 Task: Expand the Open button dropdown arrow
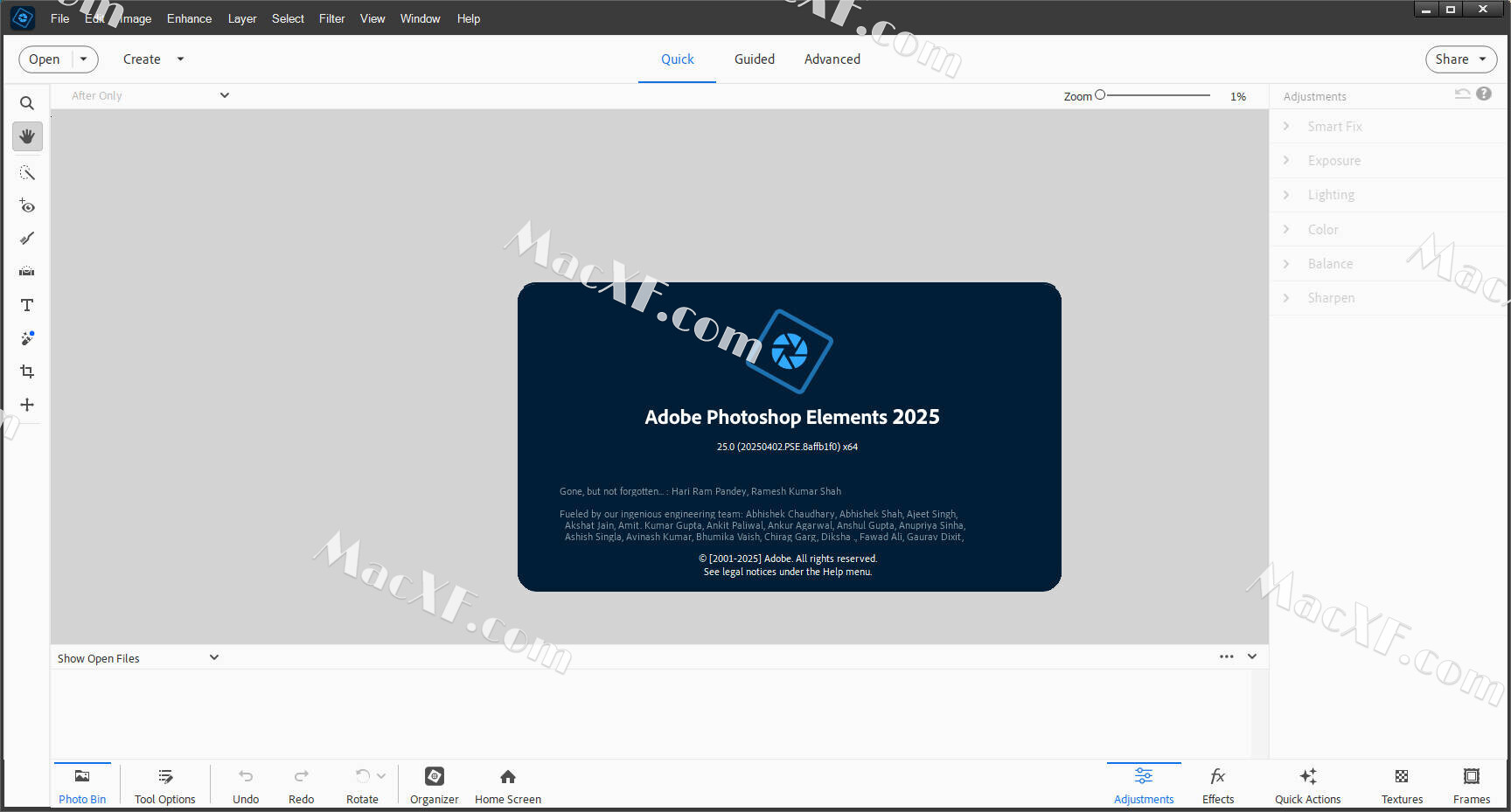[84, 59]
